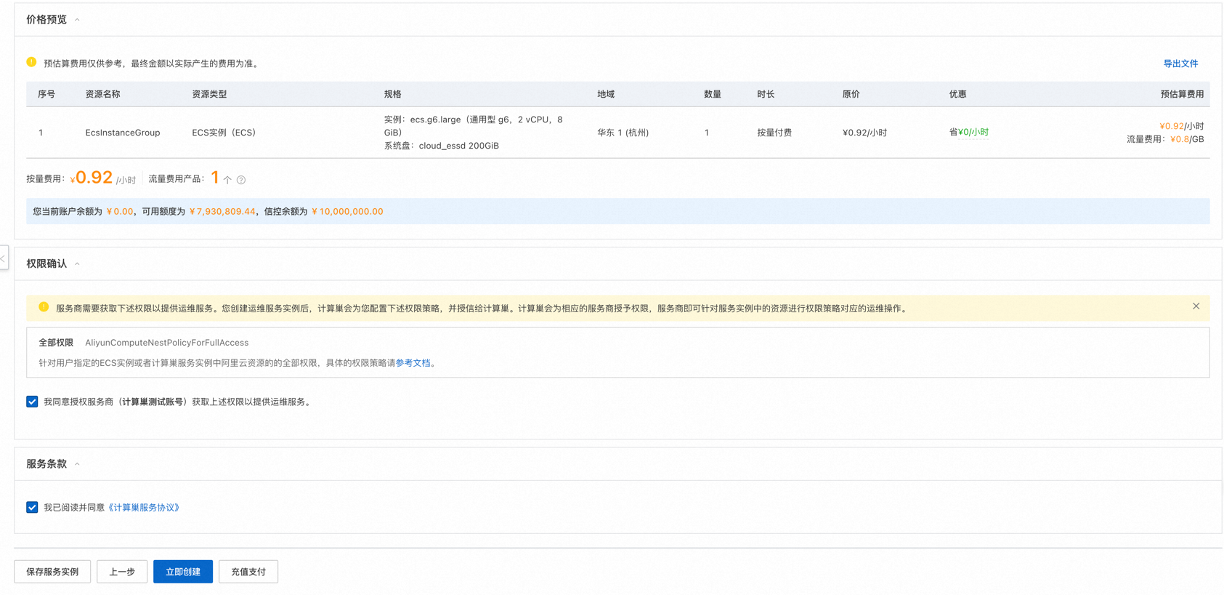Toggle the 我已阅读并同意 agreement checkbox
The height and width of the screenshot is (596, 1224).
tap(33, 507)
